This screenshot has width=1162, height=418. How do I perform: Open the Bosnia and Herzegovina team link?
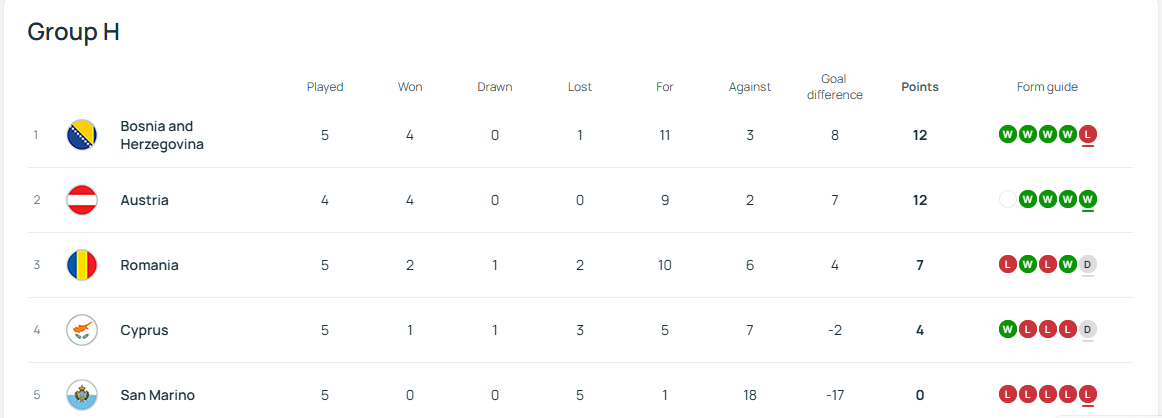coord(162,135)
